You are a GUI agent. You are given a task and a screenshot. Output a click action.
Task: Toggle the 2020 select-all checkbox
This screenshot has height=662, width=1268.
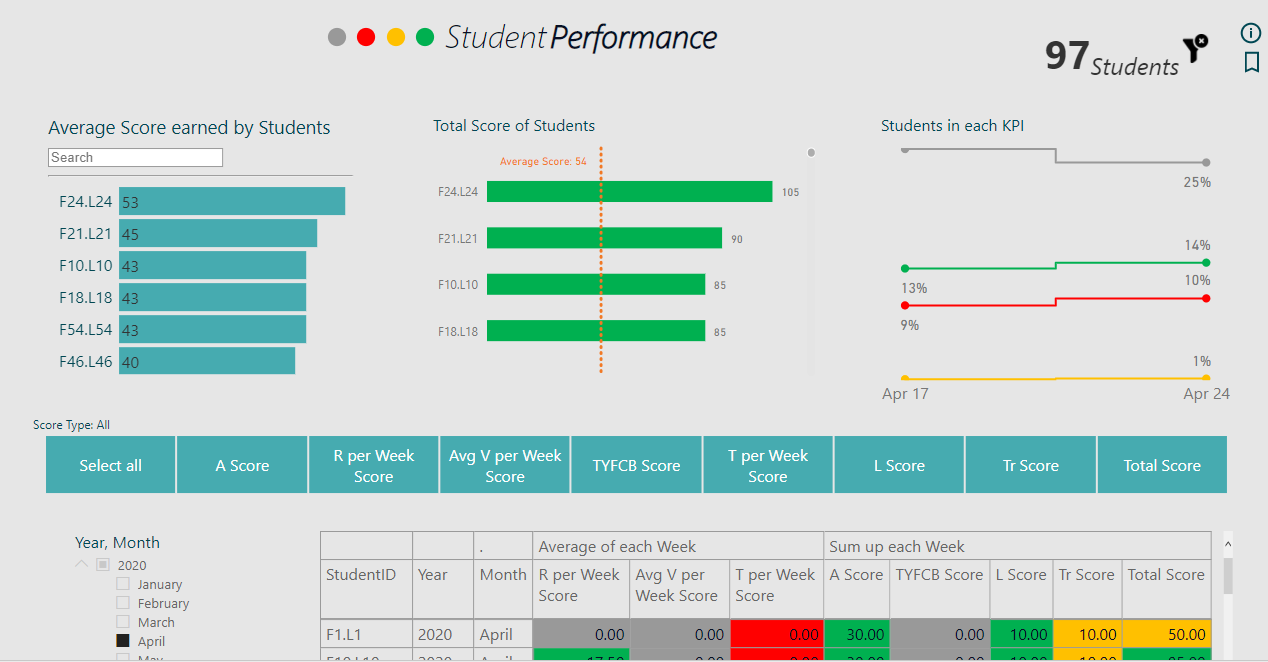click(x=102, y=564)
